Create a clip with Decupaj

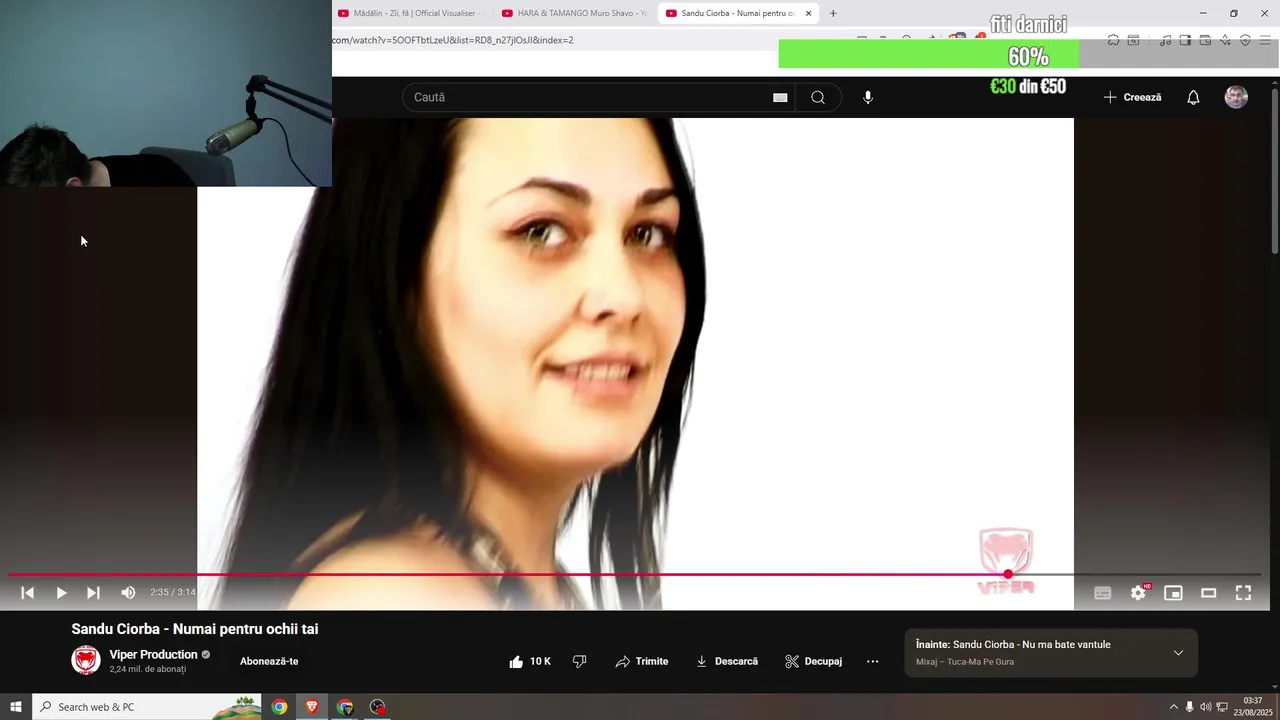click(x=813, y=661)
